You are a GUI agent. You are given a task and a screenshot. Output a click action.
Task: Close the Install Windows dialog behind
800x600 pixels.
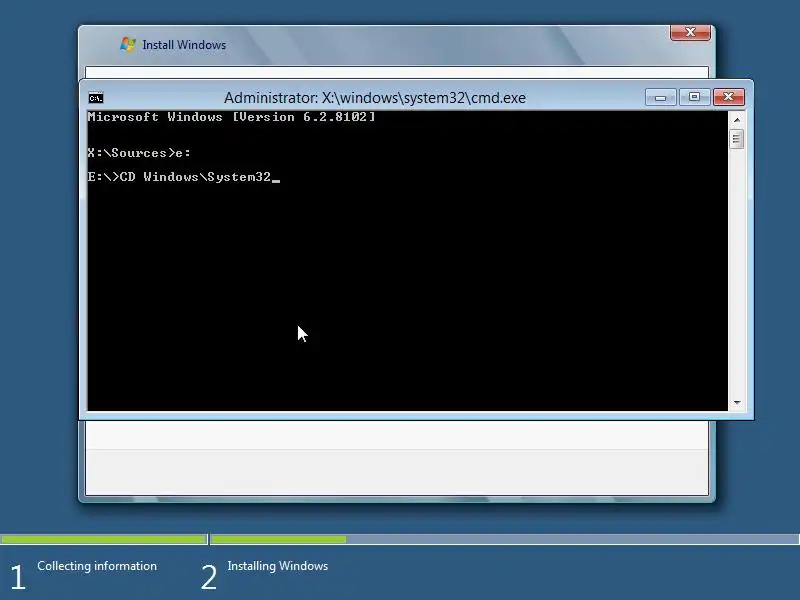click(690, 32)
